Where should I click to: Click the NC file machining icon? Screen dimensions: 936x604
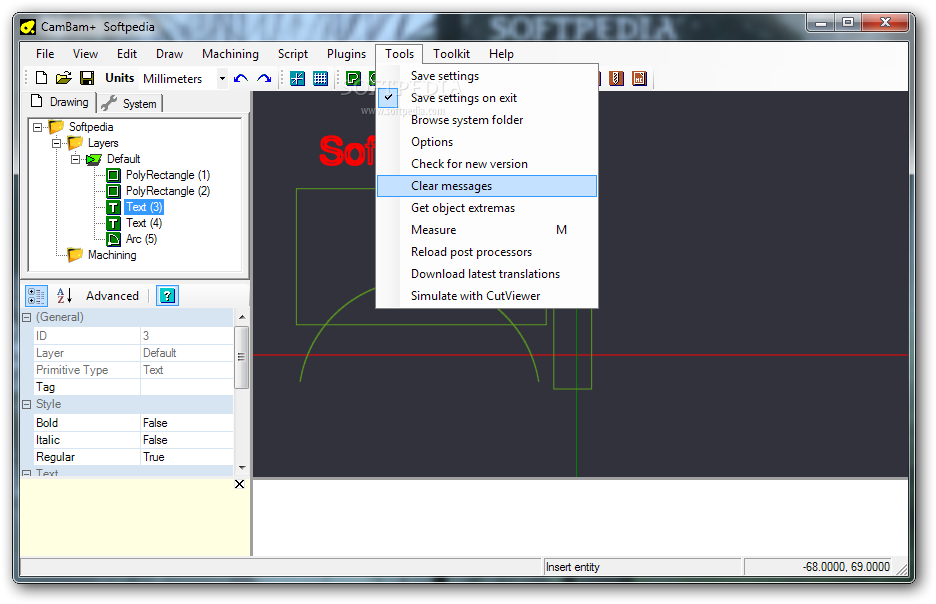pos(639,78)
